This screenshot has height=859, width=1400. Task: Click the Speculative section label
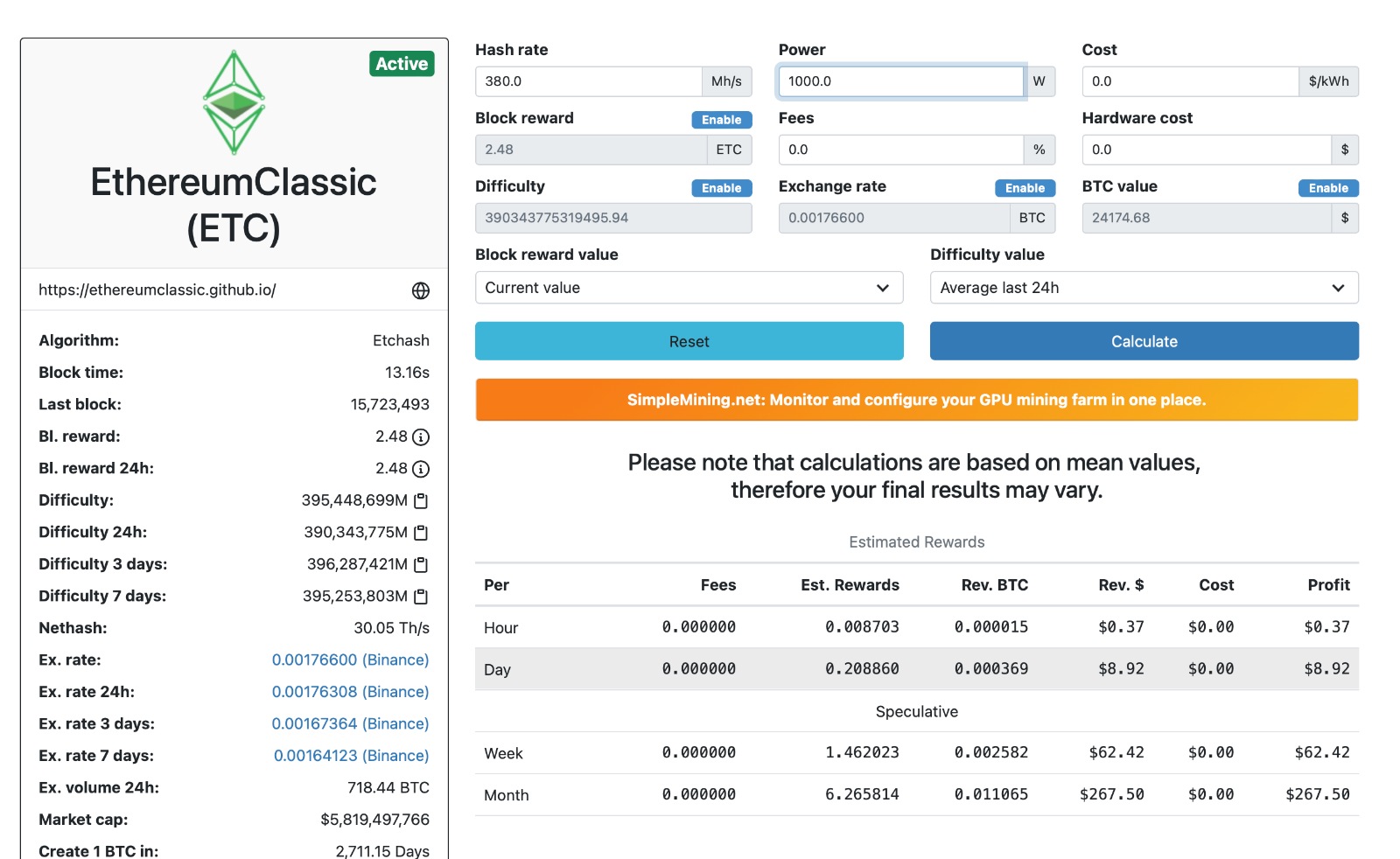[917, 712]
